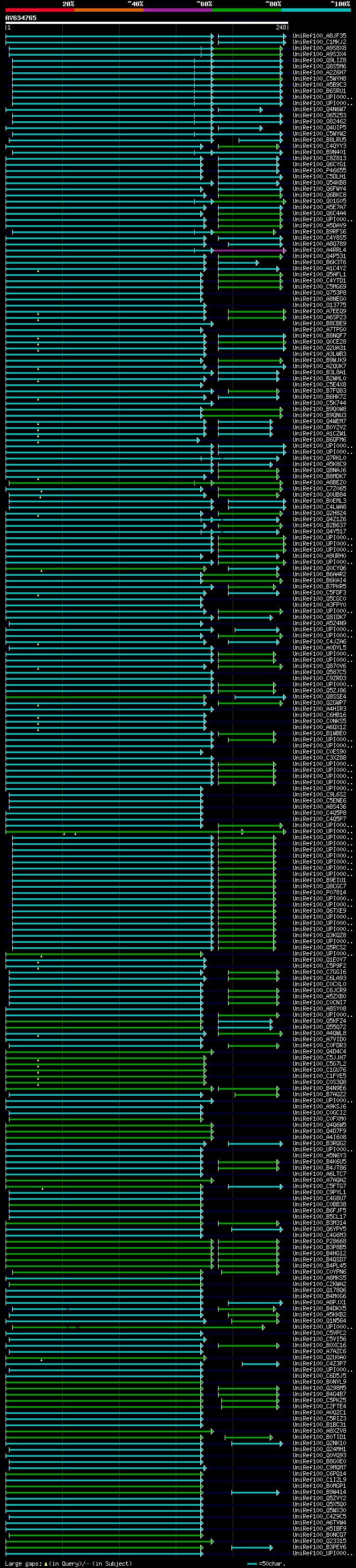Viewport: 356px width, 1568px height.
Task: Select hit UniRef100_A2QUK7
Action: (319, 367)
